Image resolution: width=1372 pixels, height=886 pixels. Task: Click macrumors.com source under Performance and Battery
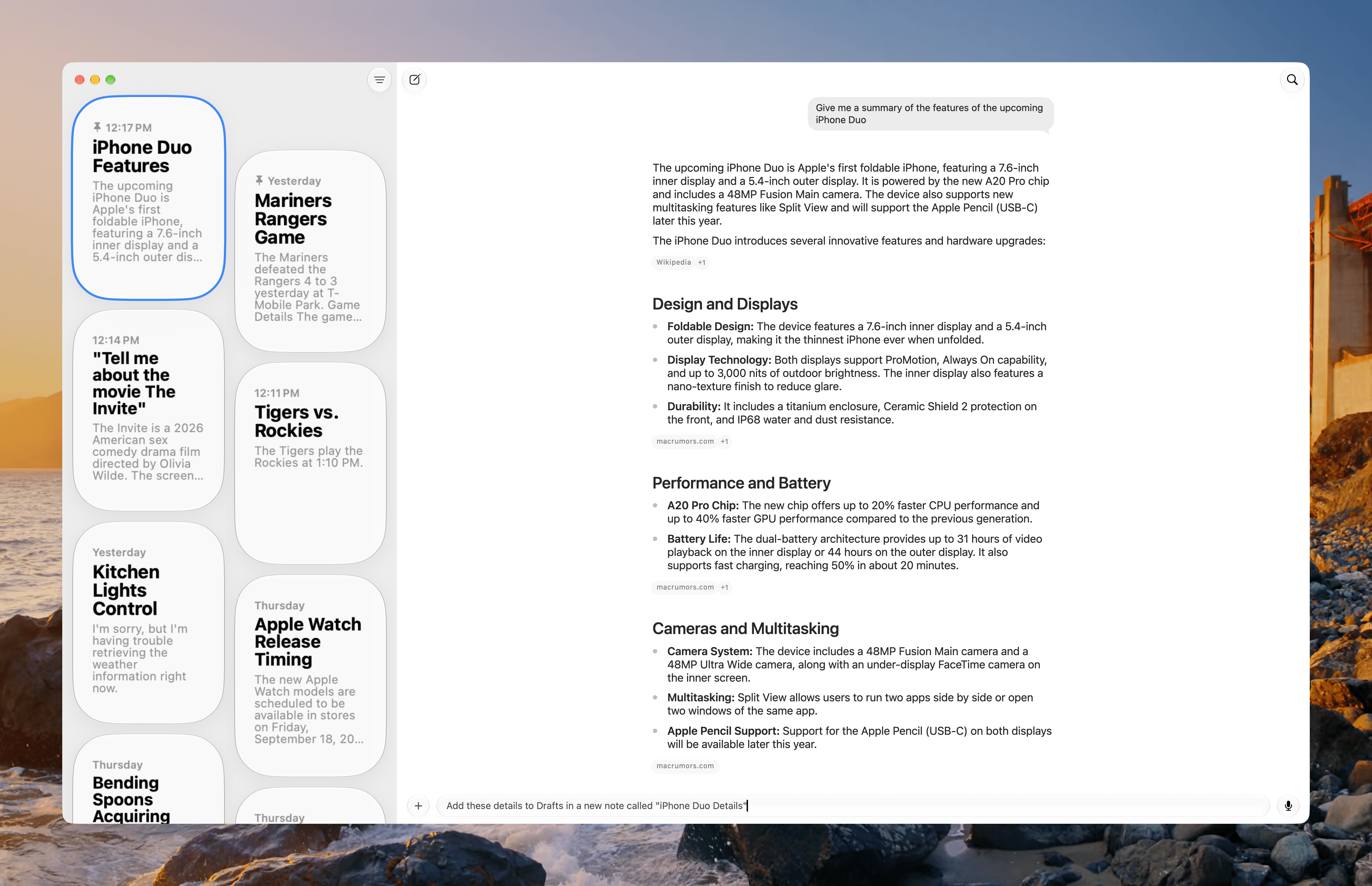pos(685,588)
